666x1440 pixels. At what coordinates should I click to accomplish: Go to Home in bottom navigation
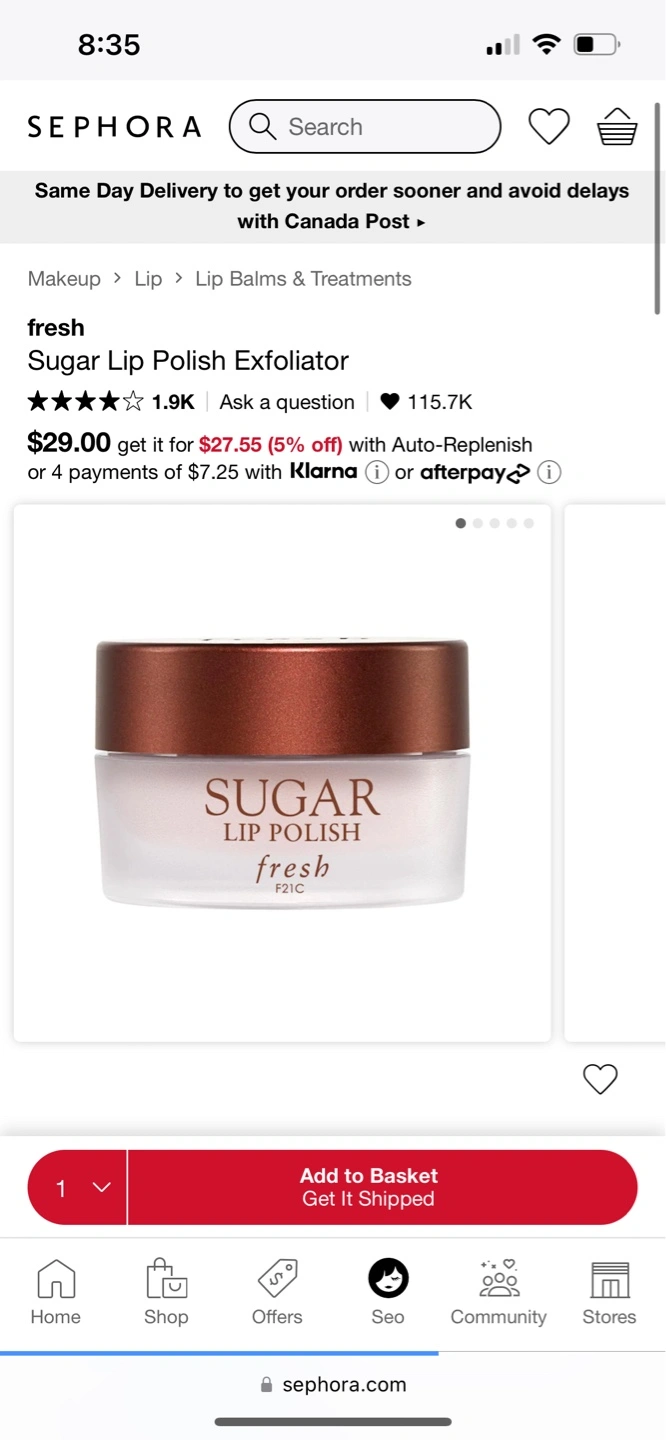coord(55,1292)
